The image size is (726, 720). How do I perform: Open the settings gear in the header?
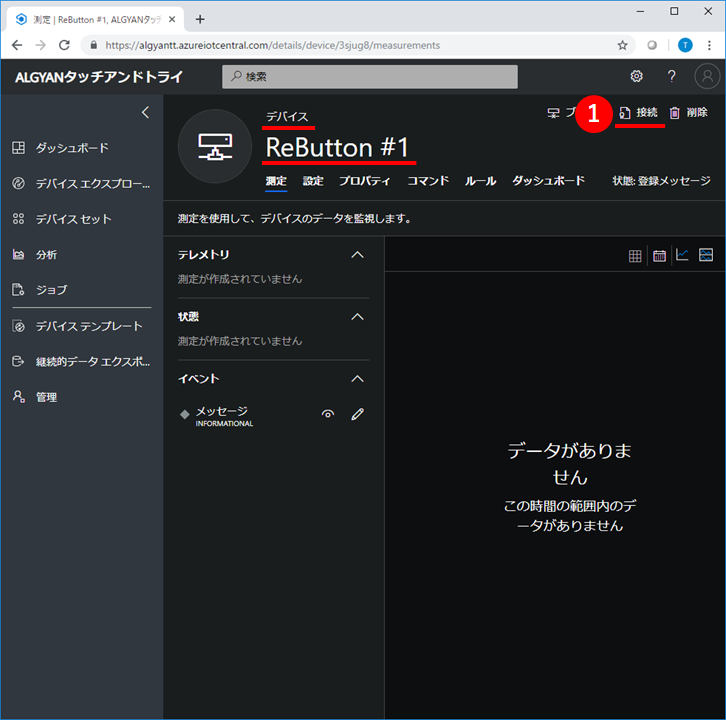click(x=637, y=76)
